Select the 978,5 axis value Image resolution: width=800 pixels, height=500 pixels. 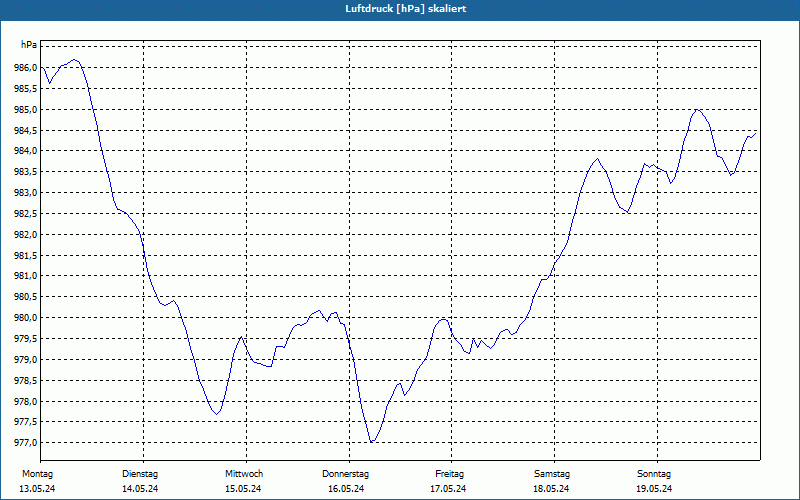point(26,381)
